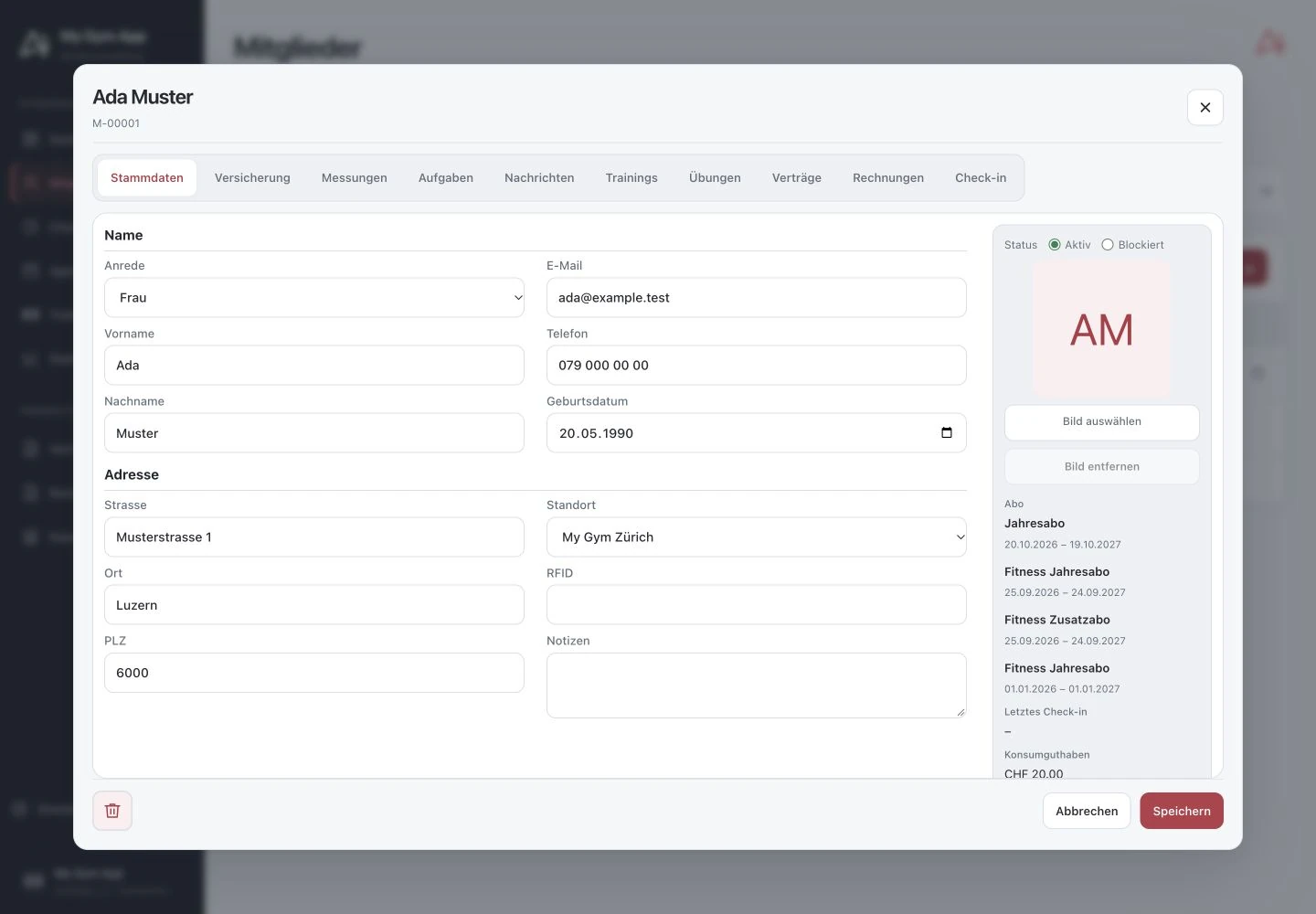Go to the Aufgaben tab
Image resolution: width=1316 pixels, height=914 pixels.
(x=446, y=178)
